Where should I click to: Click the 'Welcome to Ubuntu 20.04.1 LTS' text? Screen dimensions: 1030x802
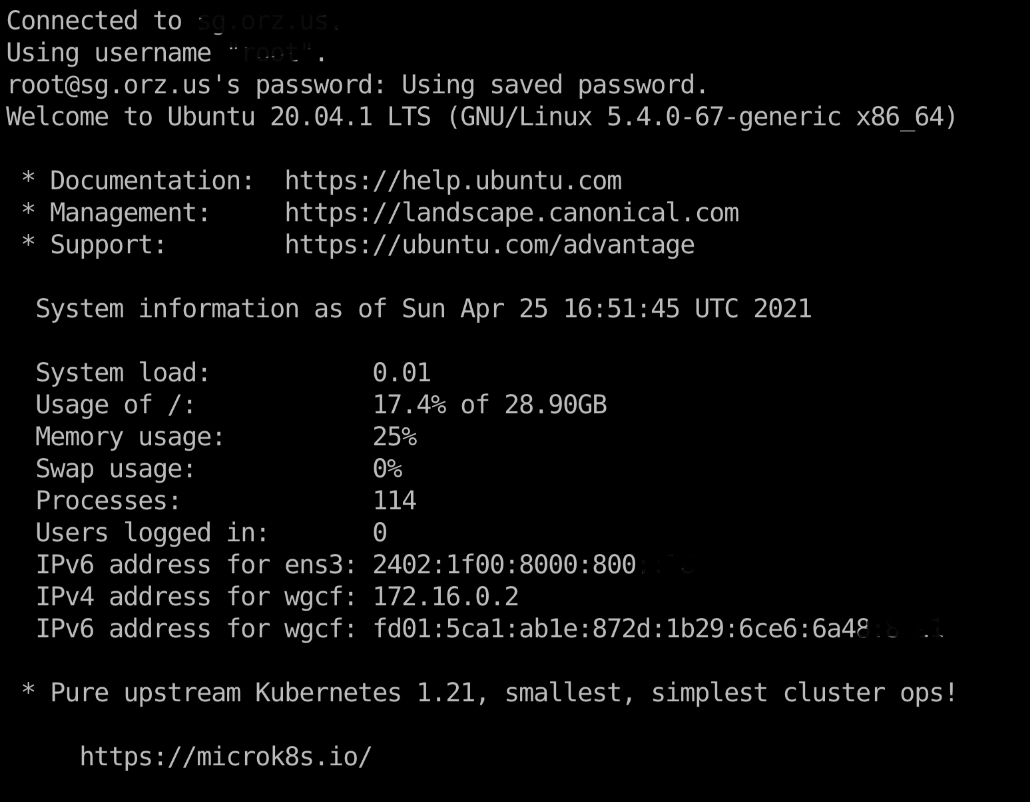[218, 117]
